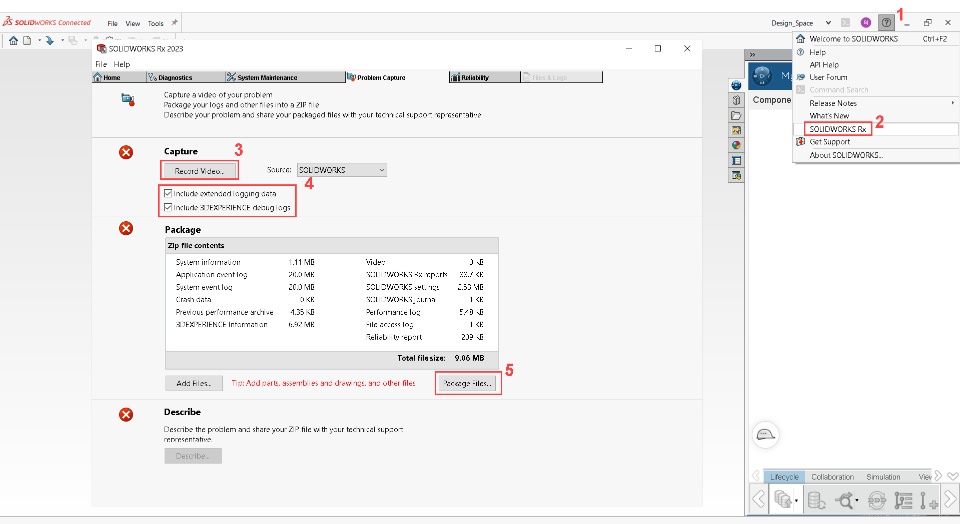
Task: Choose What's New menu entry
Action: coord(876,116)
